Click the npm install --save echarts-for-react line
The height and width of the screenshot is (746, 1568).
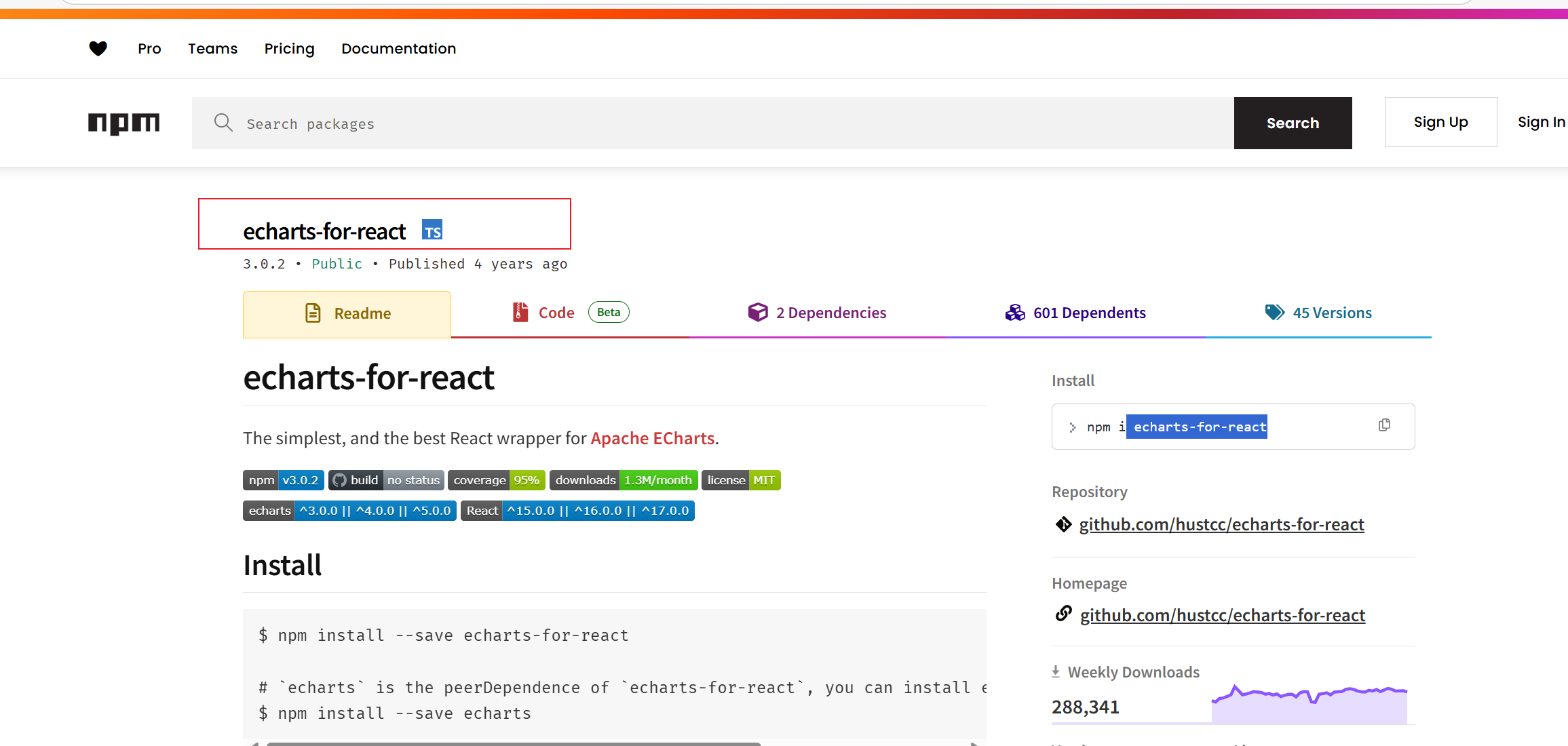click(444, 635)
